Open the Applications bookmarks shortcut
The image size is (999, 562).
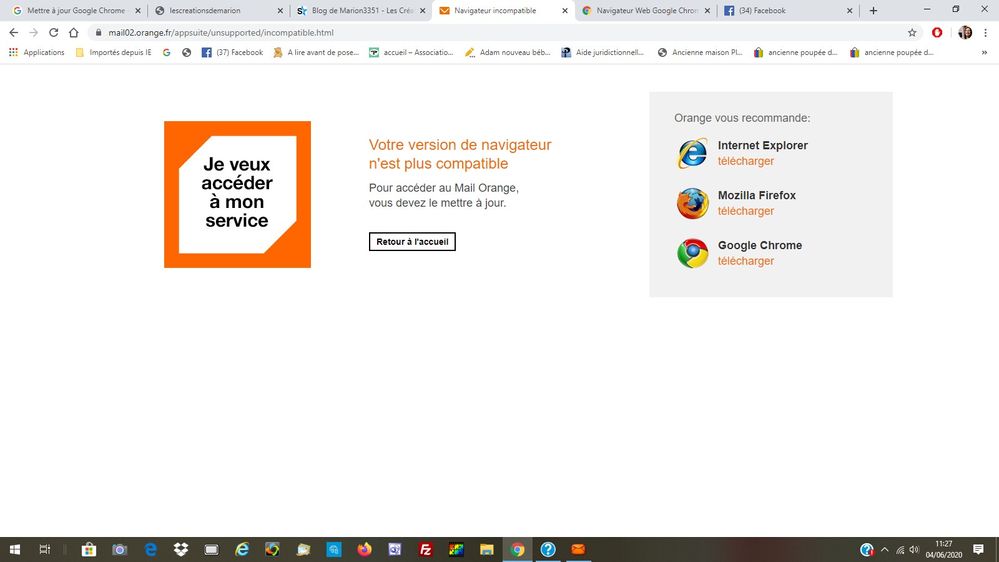pos(36,52)
